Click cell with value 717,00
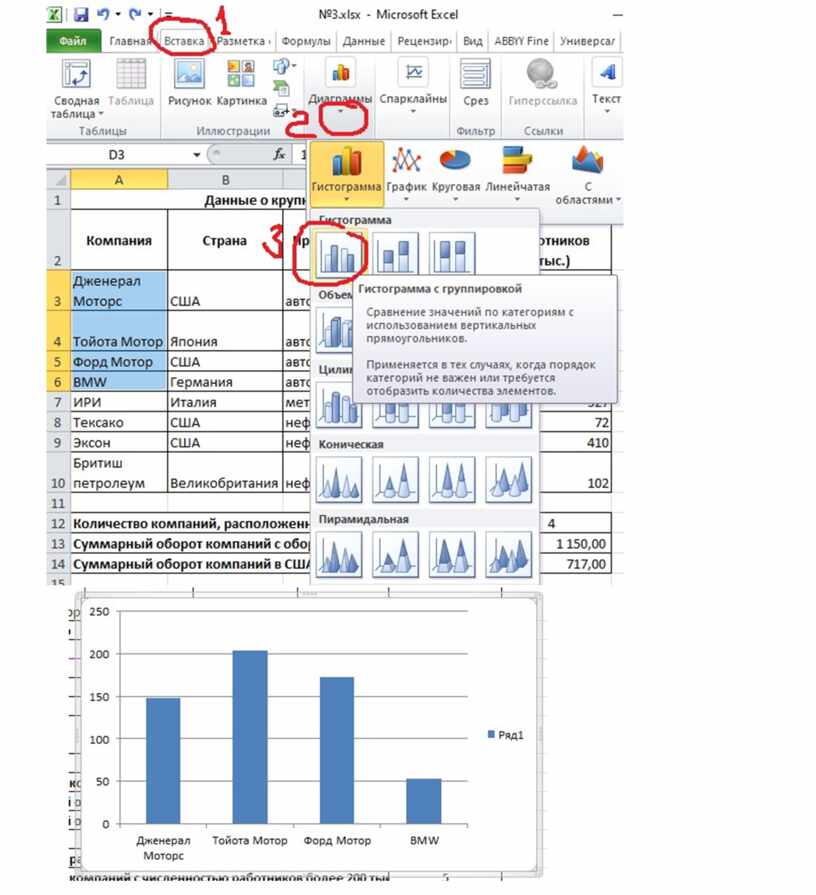The width and height of the screenshot is (816, 895). tap(575, 564)
